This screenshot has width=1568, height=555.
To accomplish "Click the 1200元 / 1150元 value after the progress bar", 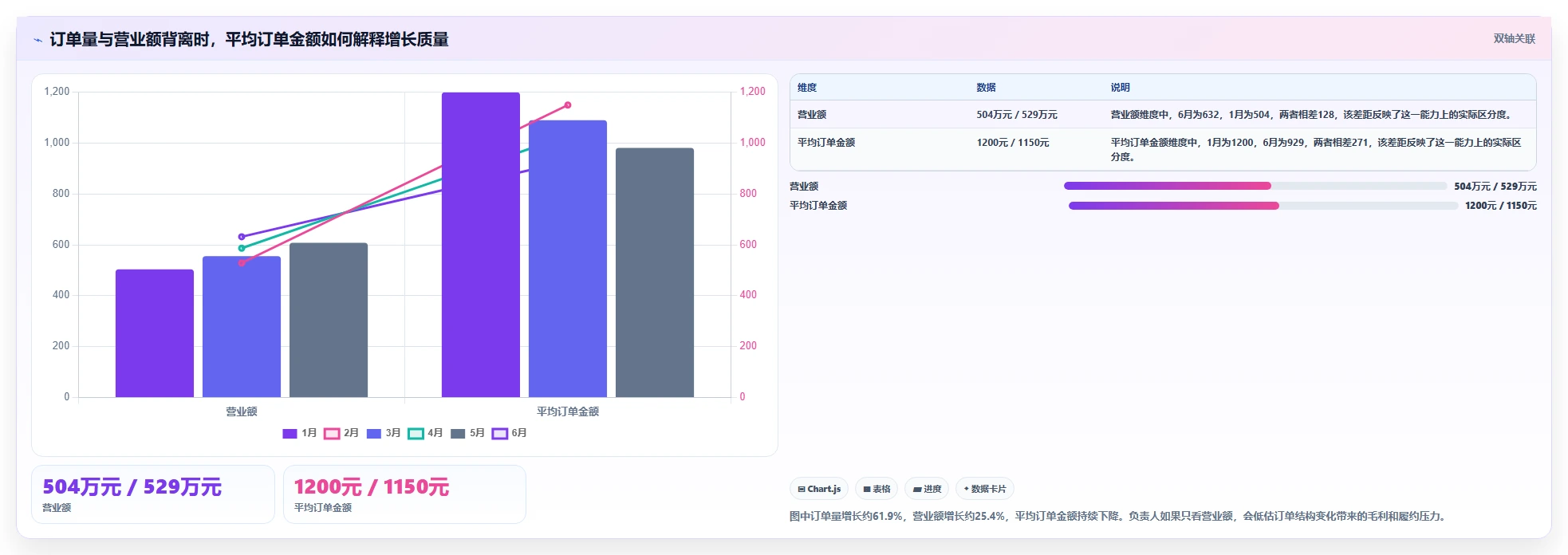I will tap(1501, 206).
